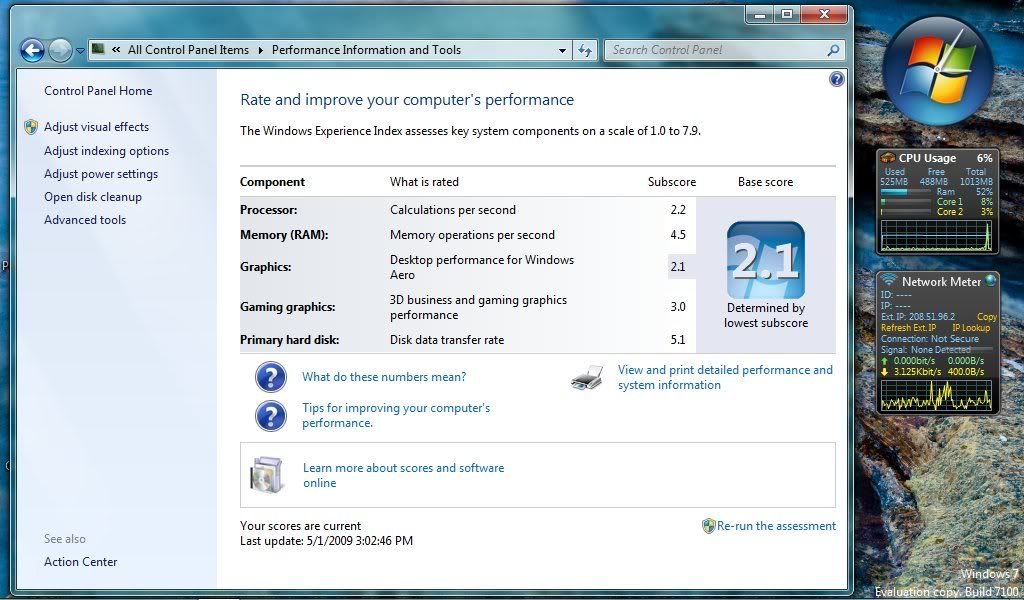Image resolution: width=1024 pixels, height=600 pixels.
Task: Open Control Panel Home
Action: [98, 91]
